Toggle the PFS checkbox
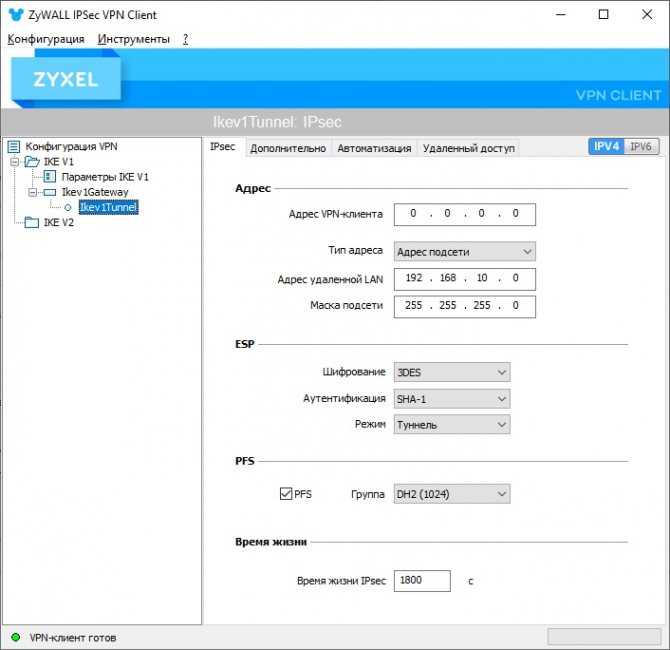The width and height of the screenshot is (670, 650). pyautogui.click(x=286, y=494)
